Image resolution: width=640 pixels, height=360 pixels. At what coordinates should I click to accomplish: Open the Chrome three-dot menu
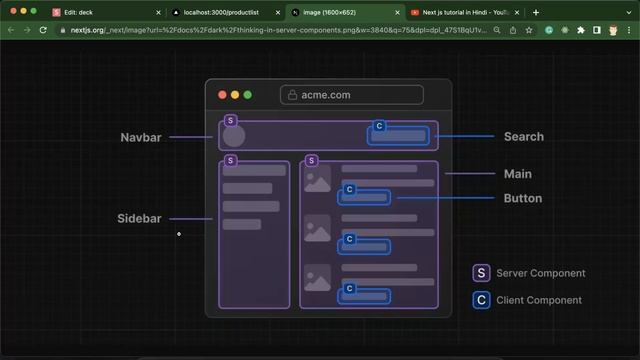click(x=629, y=30)
